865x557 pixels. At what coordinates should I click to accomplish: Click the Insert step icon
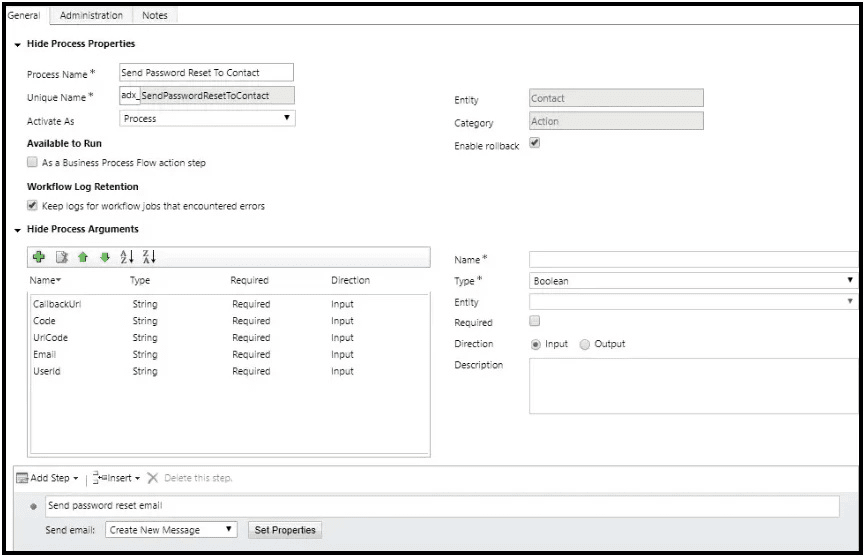click(x=99, y=478)
